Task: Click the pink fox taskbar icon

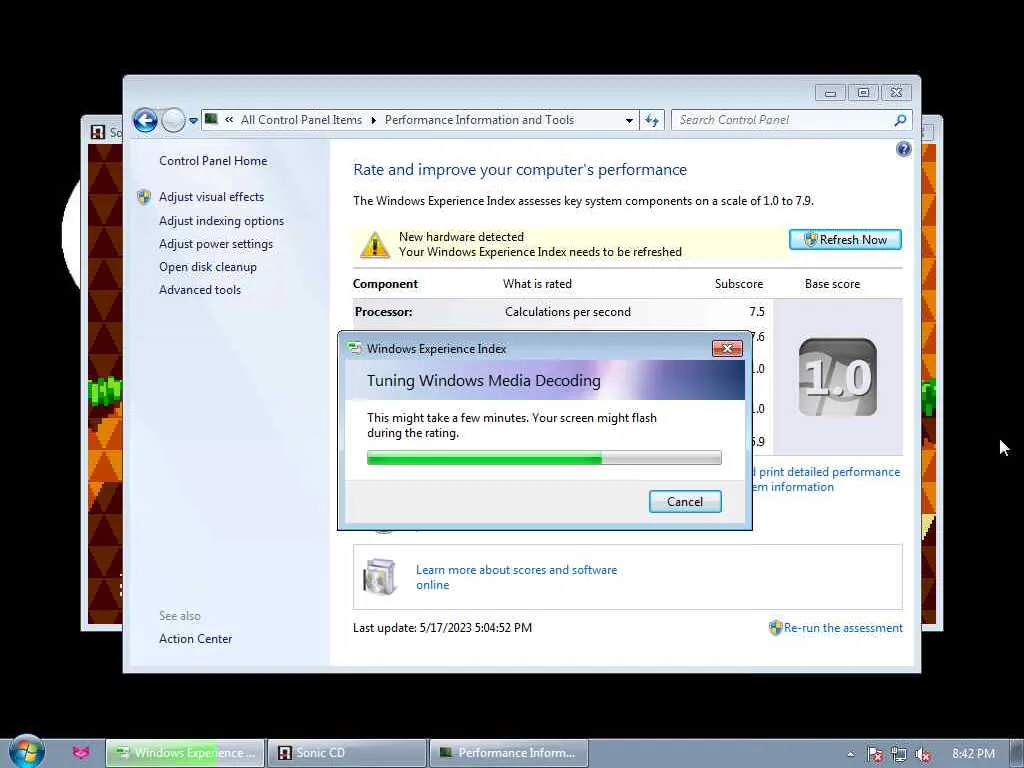Action: coord(81,753)
